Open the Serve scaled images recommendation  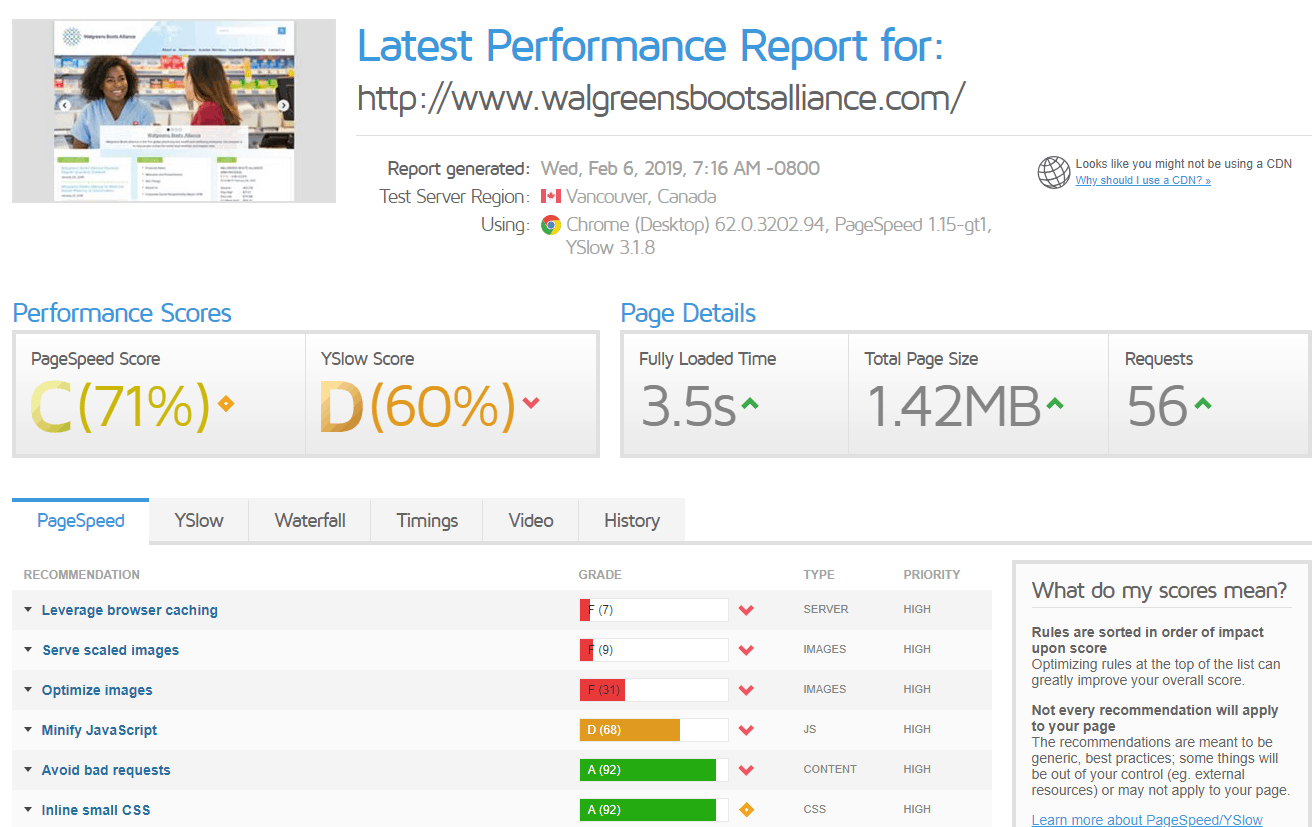coord(111,650)
